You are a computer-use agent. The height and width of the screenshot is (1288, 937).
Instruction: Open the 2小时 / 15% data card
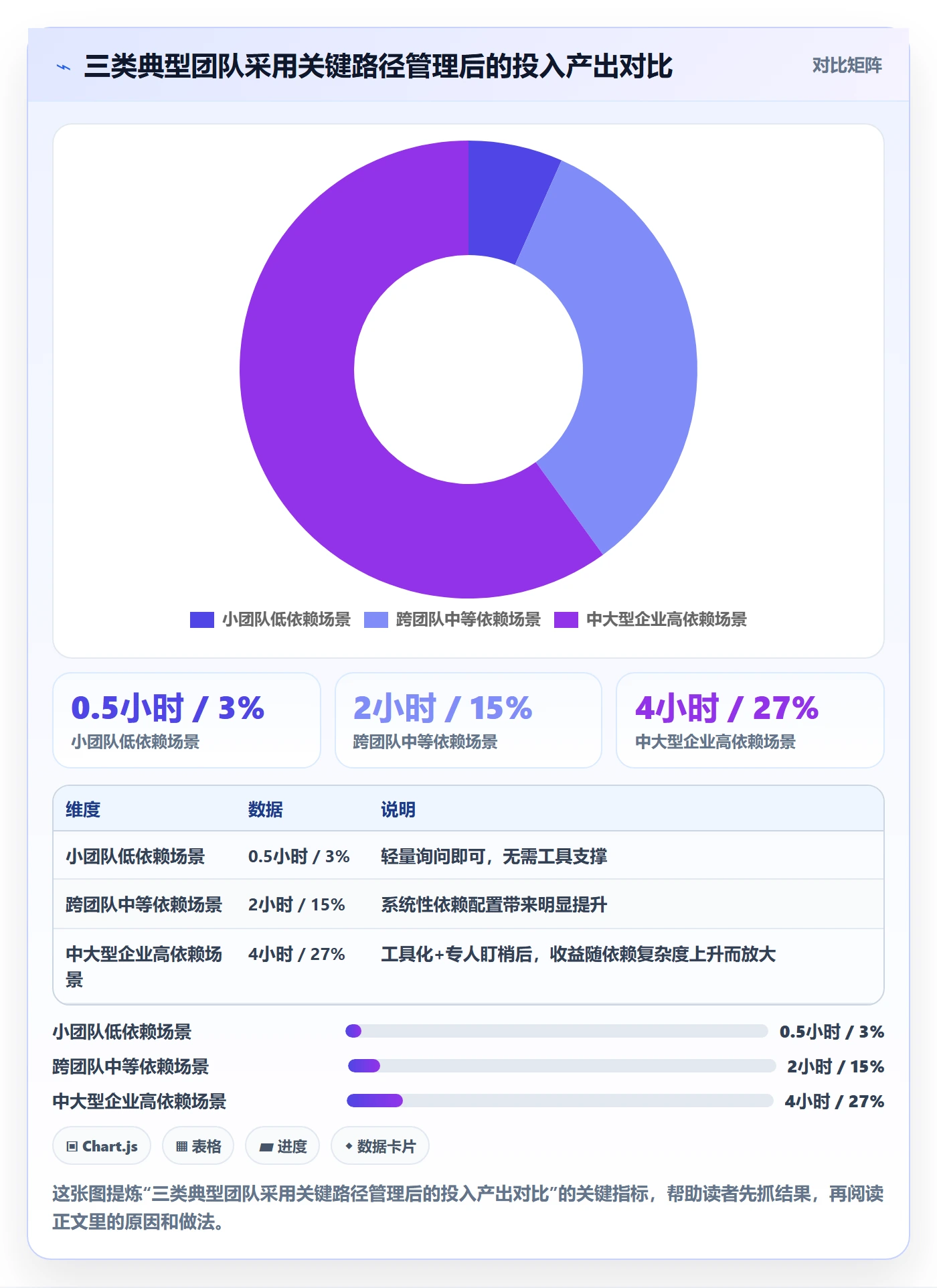[x=468, y=720]
